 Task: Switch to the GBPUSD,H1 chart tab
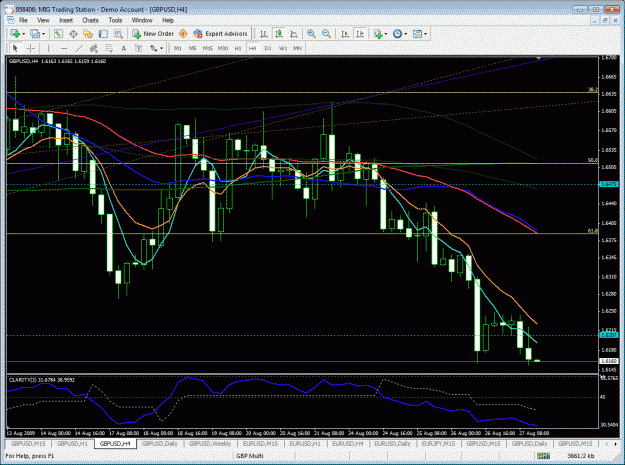click(72, 443)
